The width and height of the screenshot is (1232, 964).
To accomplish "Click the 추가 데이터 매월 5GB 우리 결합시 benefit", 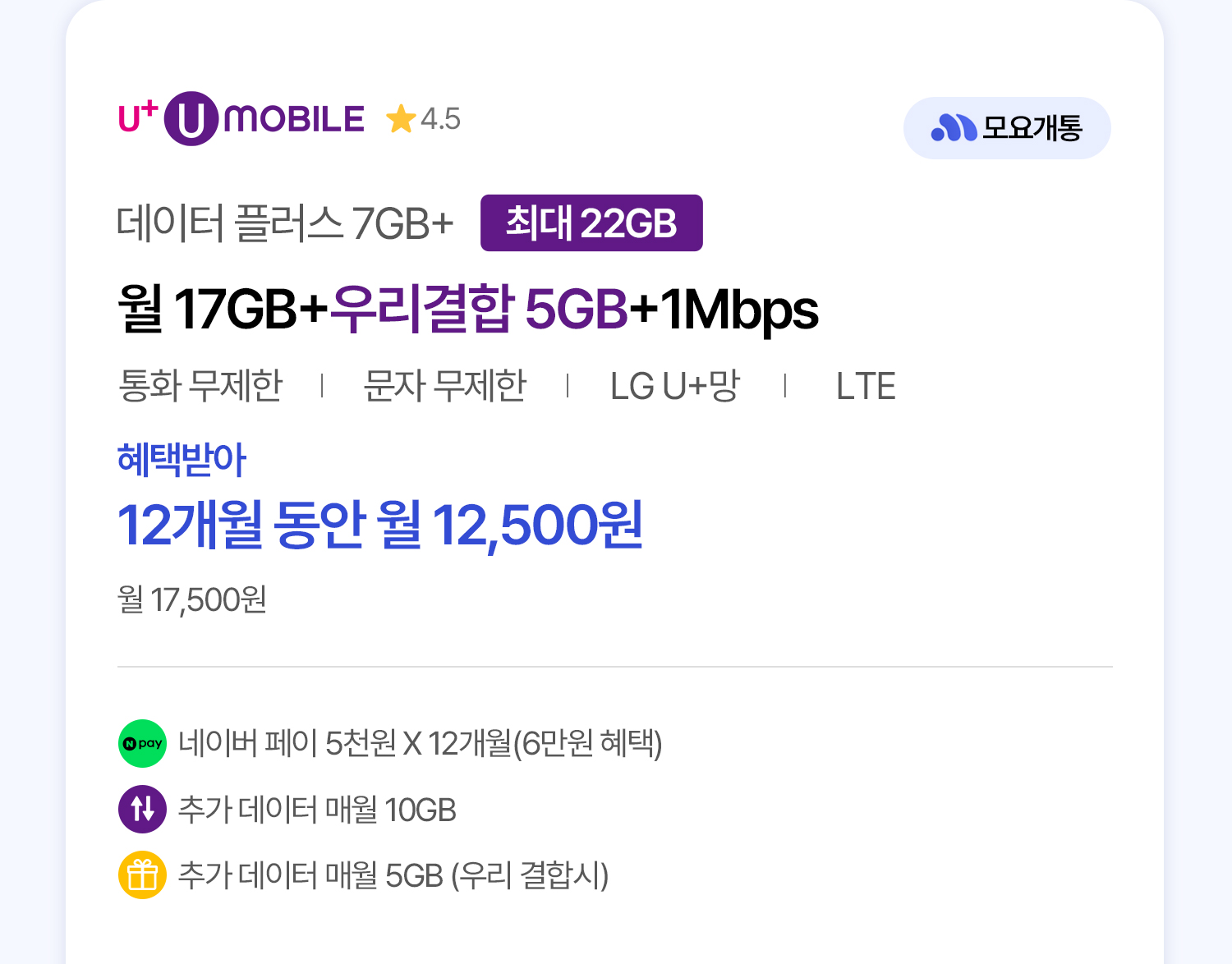I will click(x=393, y=875).
